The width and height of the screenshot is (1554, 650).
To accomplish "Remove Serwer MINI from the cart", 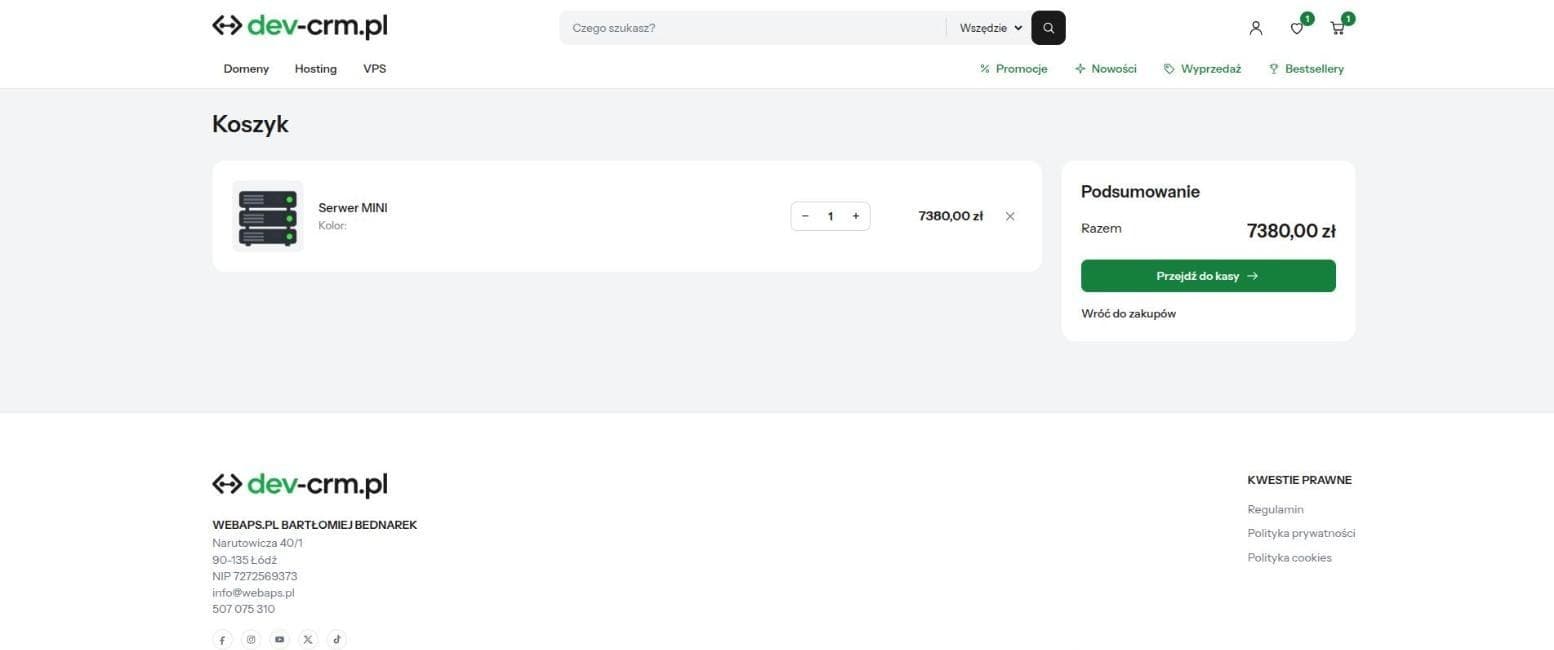I will pyautogui.click(x=1010, y=216).
